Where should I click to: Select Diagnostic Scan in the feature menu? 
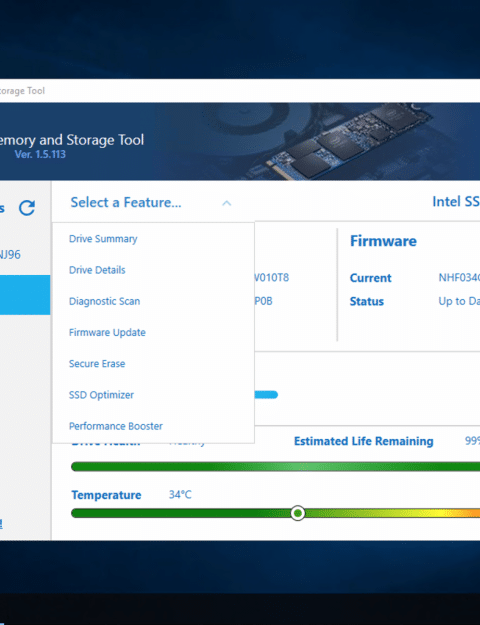[104, 301]
